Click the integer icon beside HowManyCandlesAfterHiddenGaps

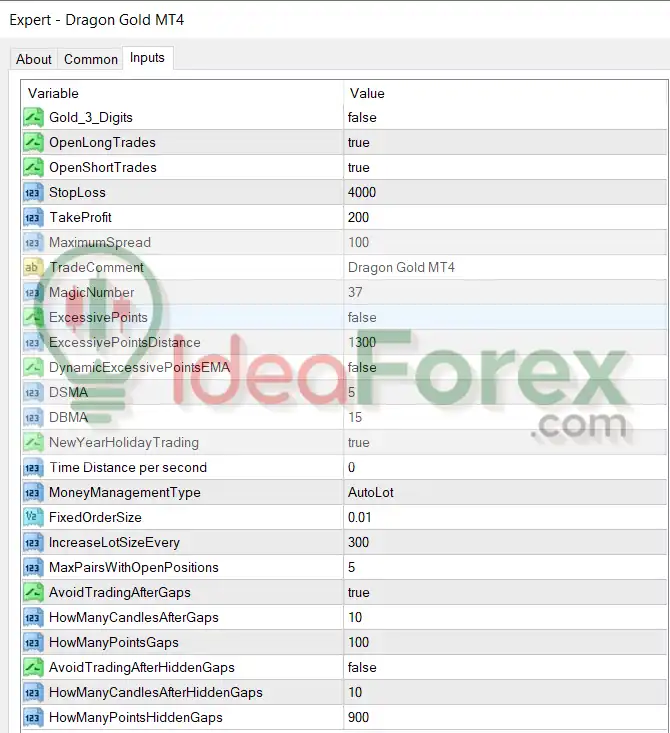pos(33,693)
